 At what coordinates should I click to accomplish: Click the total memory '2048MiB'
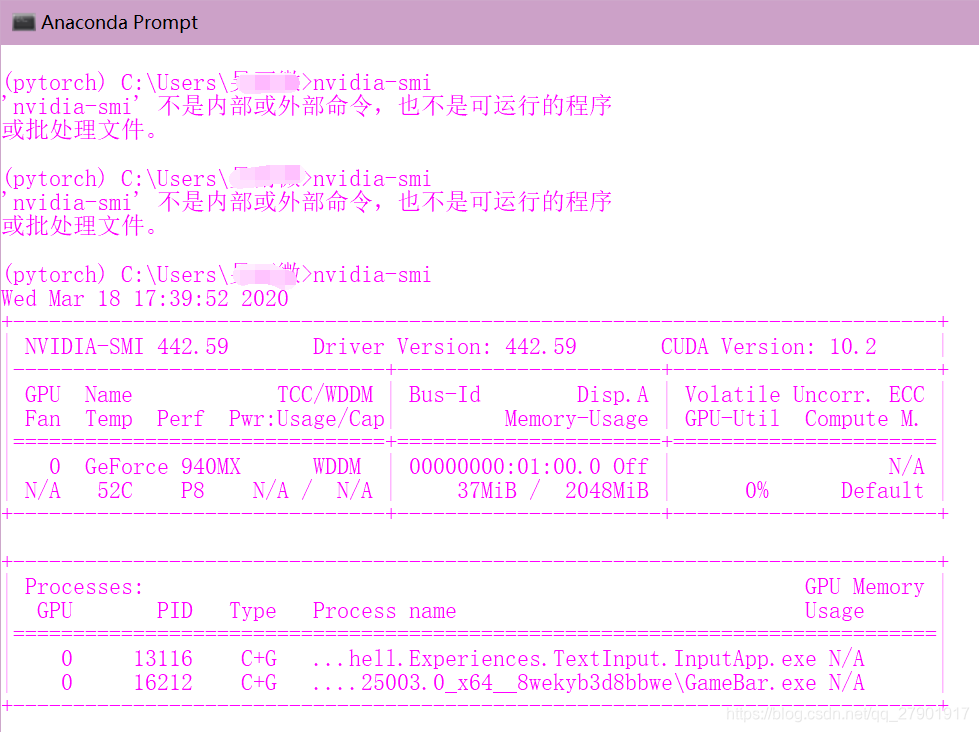[x=607, y=490]
